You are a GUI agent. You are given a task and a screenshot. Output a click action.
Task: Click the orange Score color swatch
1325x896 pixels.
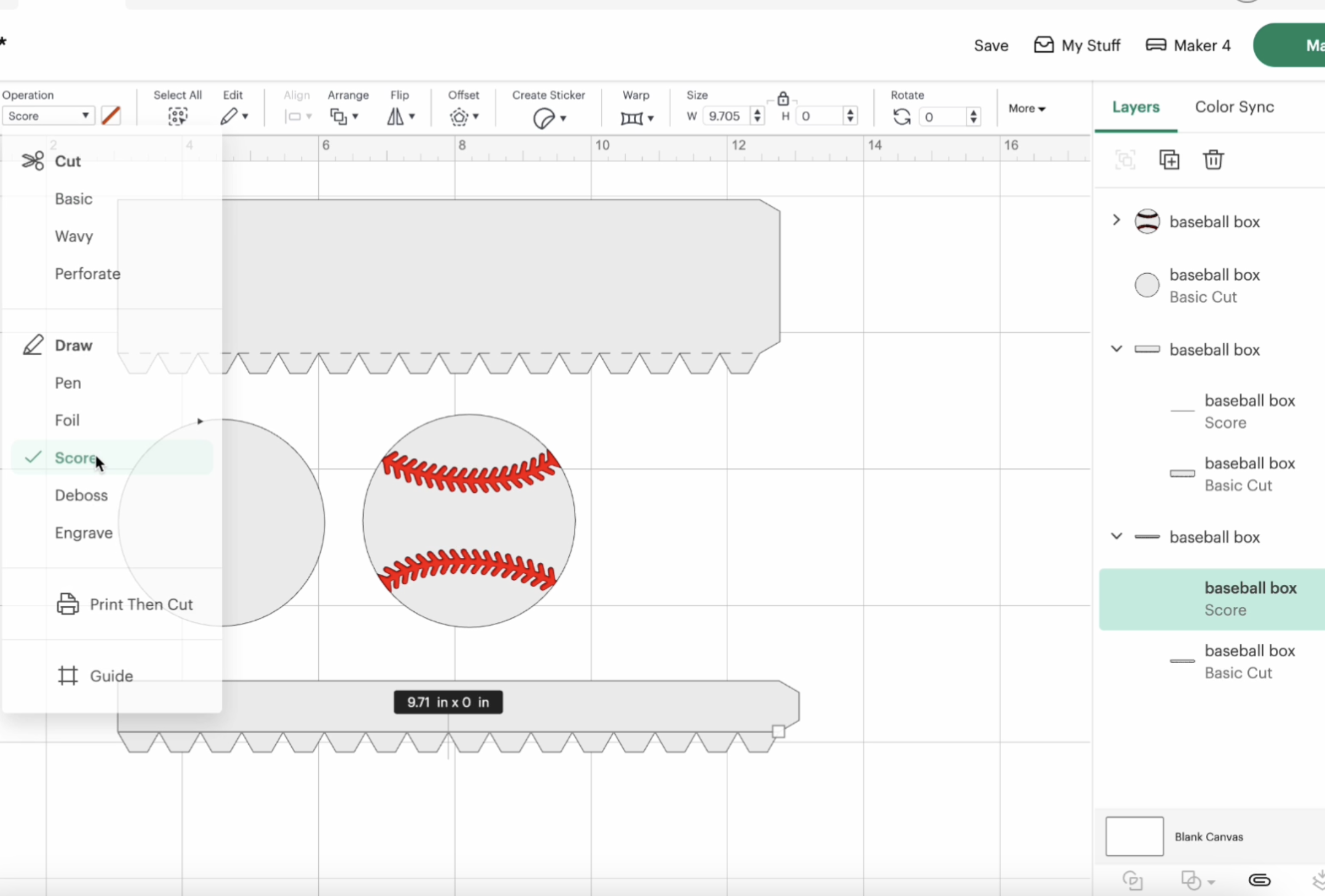coord(111,116)
